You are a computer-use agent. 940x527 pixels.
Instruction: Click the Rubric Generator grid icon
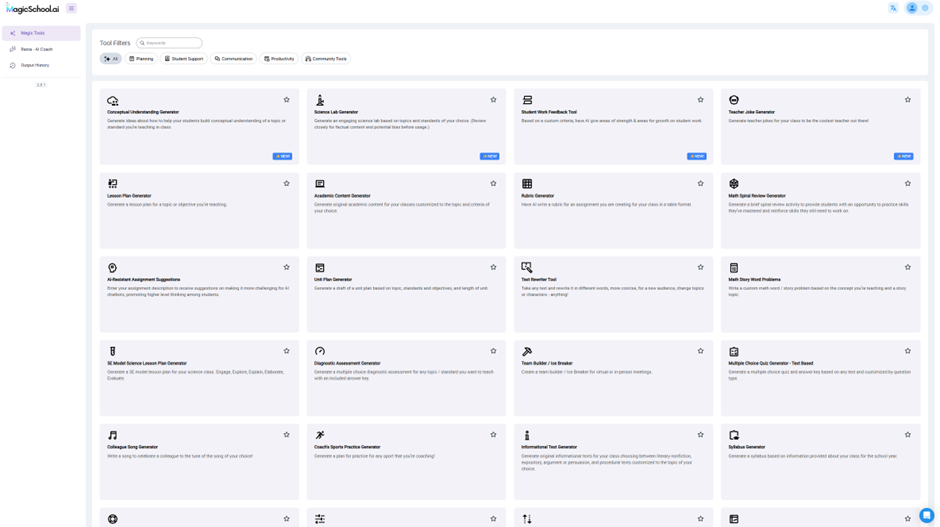(x=527, y=183)
